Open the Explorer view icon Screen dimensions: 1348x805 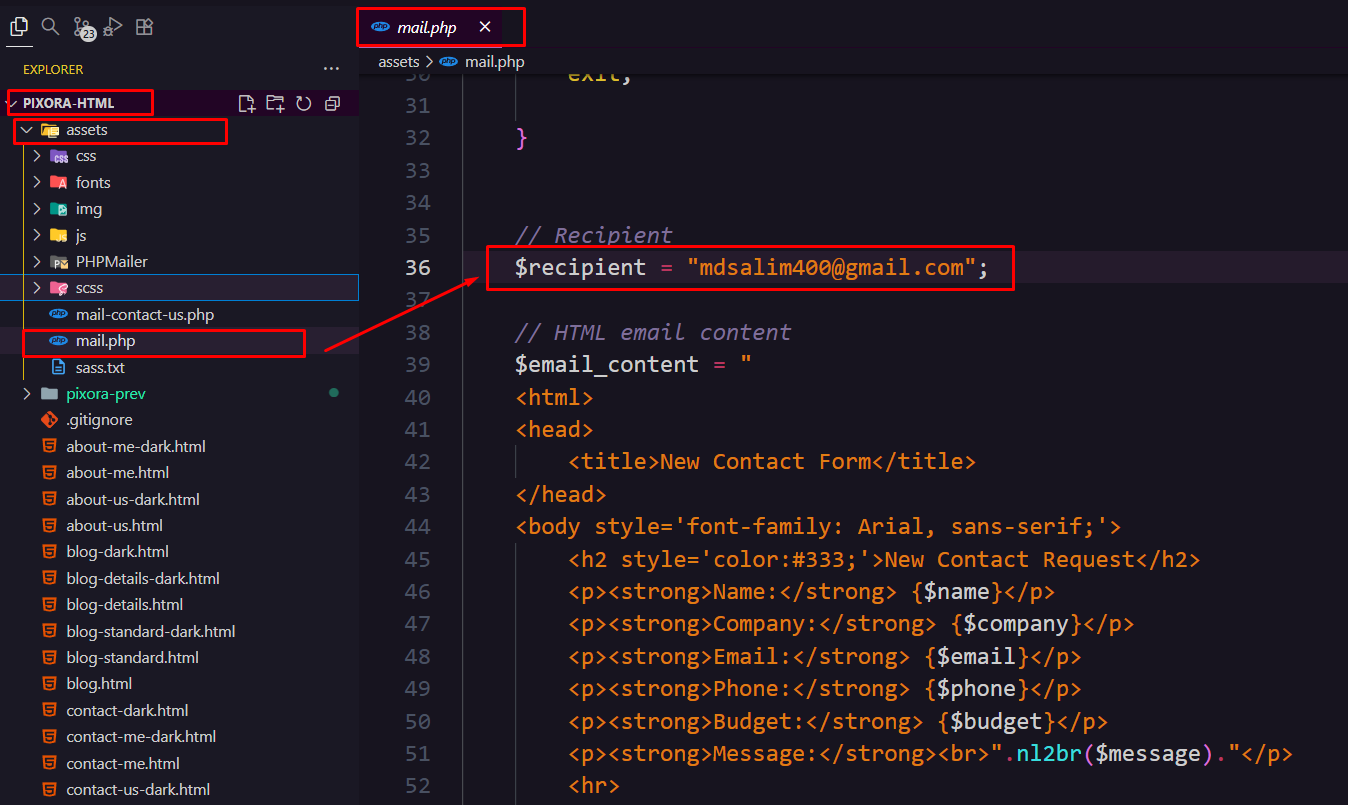coord(18,27)
